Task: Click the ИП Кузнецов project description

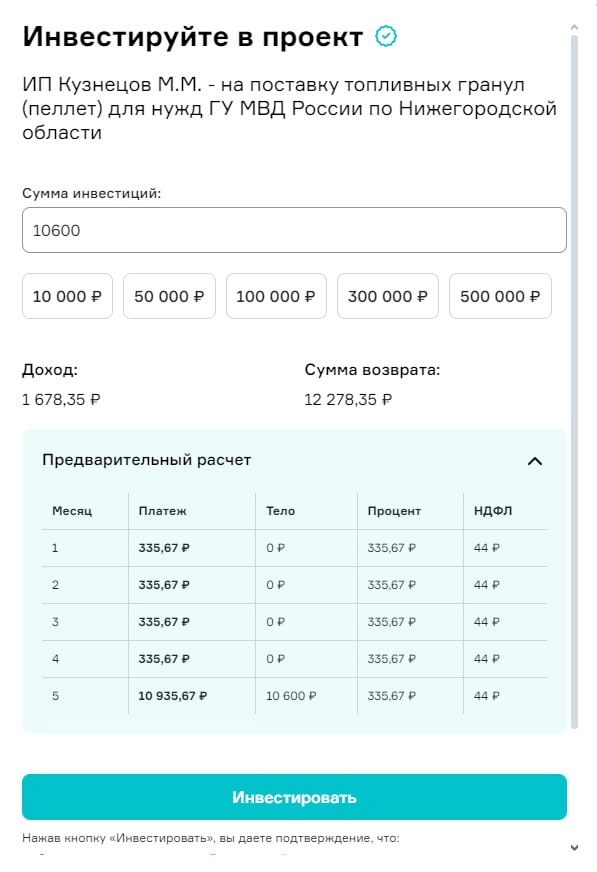Action: (290, 108)
